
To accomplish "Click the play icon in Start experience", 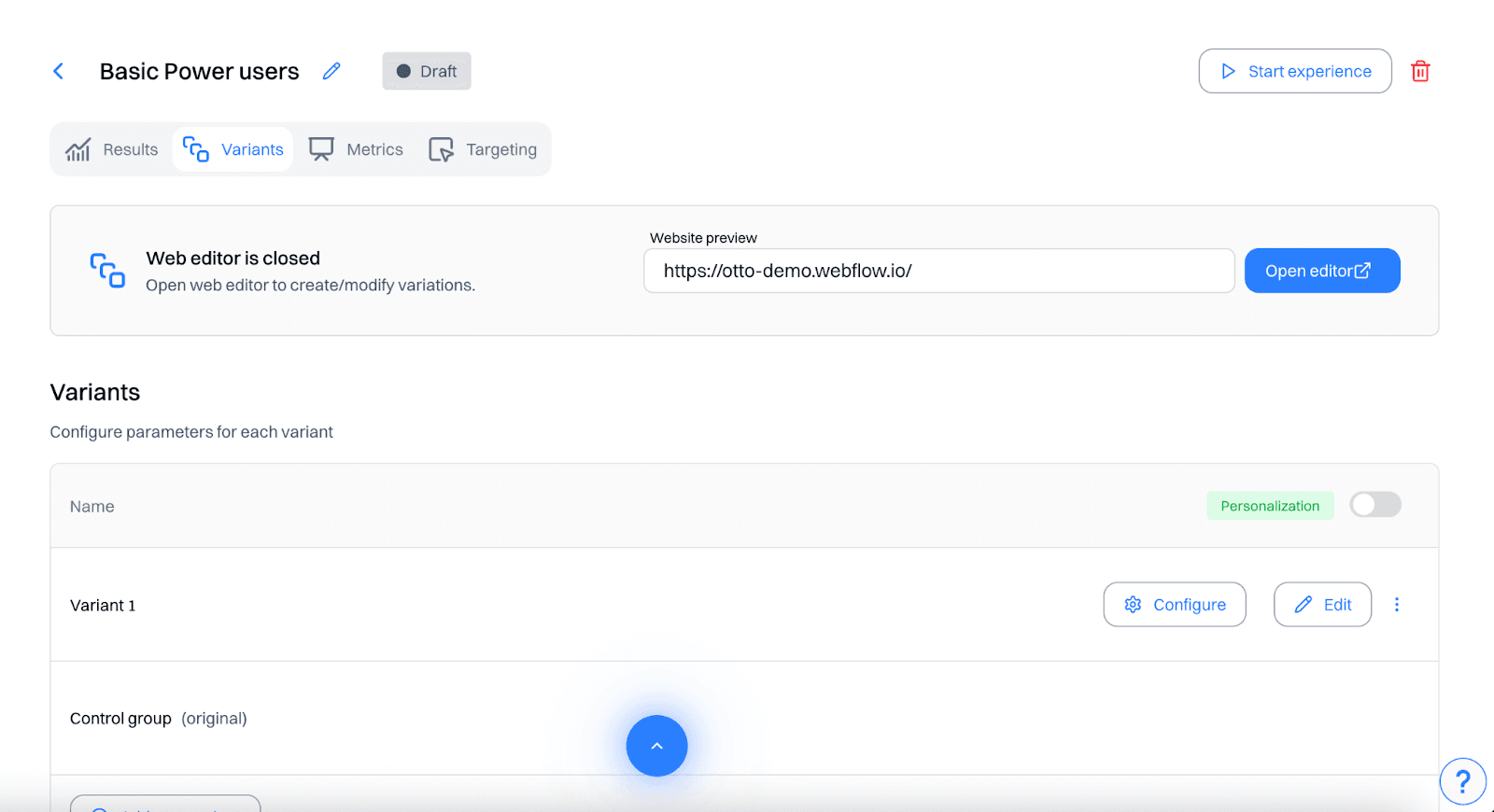I will (x=1229, y=72).
